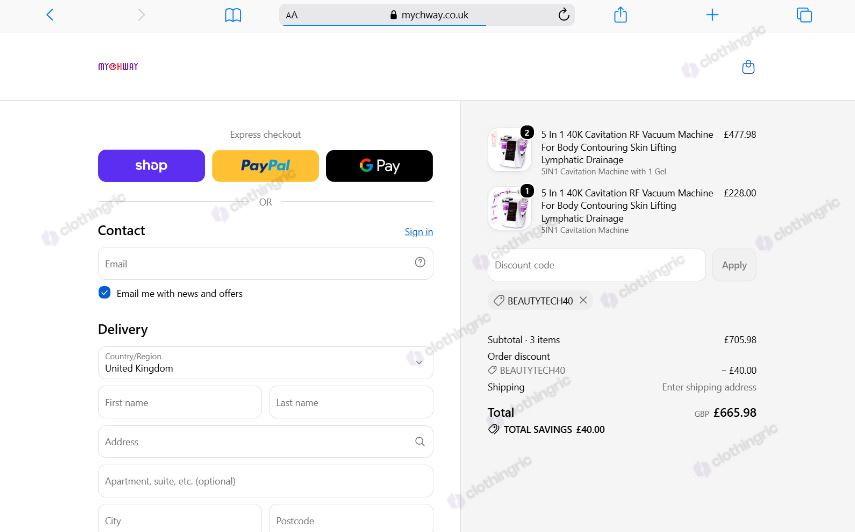Click the mychway.co.uk address bar

429,15
